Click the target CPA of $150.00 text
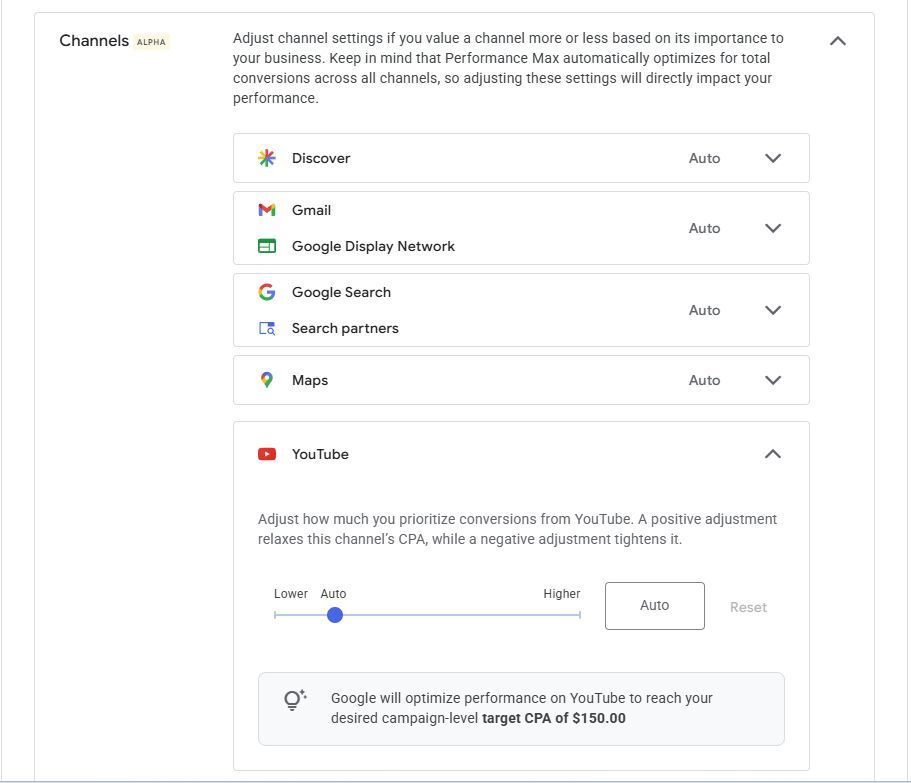 554,718
